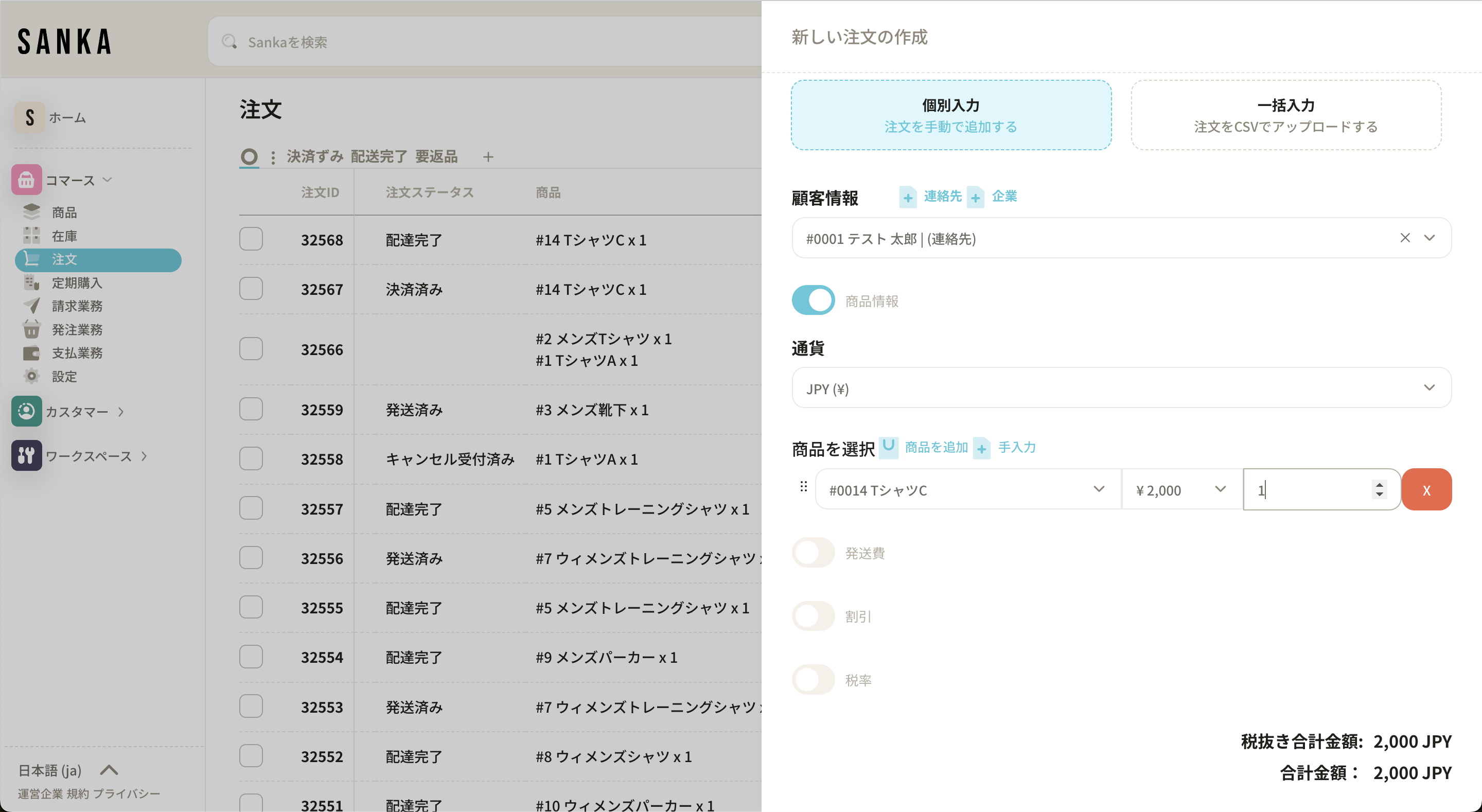The image size is (1482, 812).
Task: Enable the 発送費 shipping toggle
Action: (x=813, y=553)
